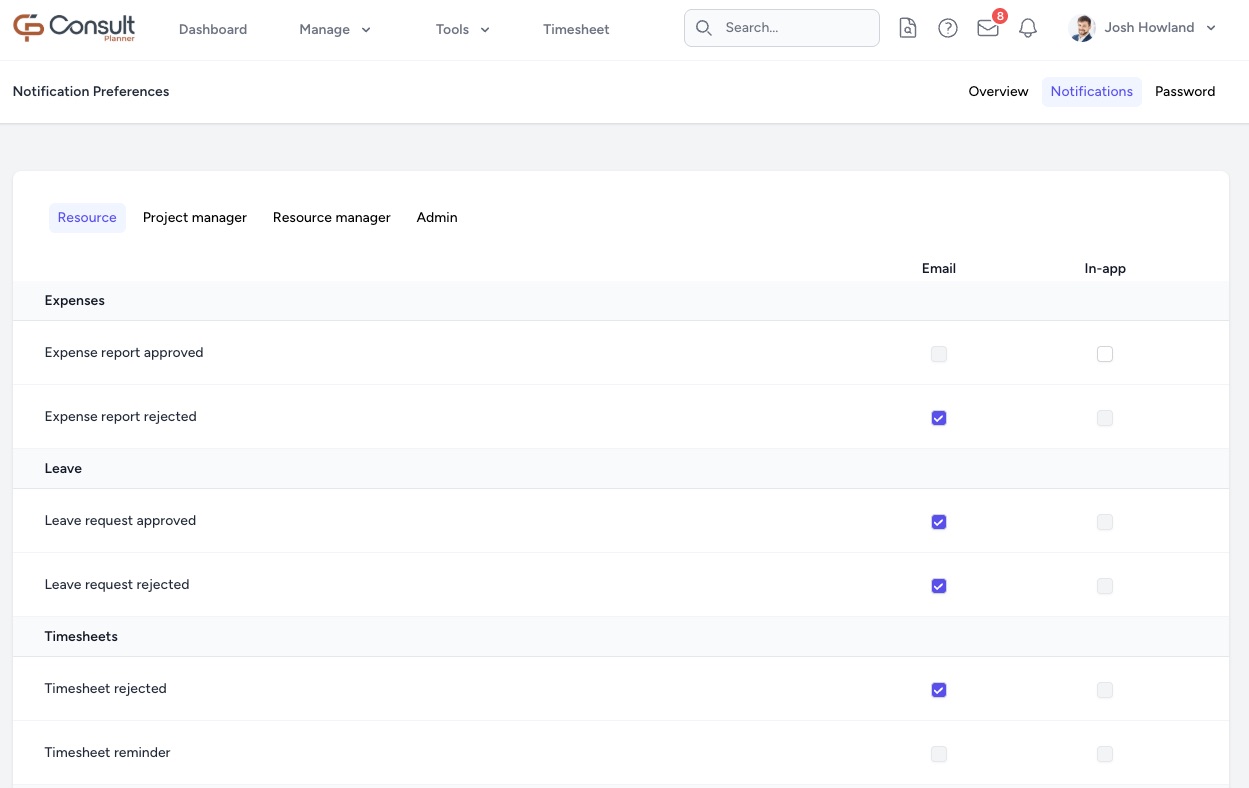Click the Notification Preferences heading
The image size is (1249, 788).
pyautogui.click(x=91, y=91)
